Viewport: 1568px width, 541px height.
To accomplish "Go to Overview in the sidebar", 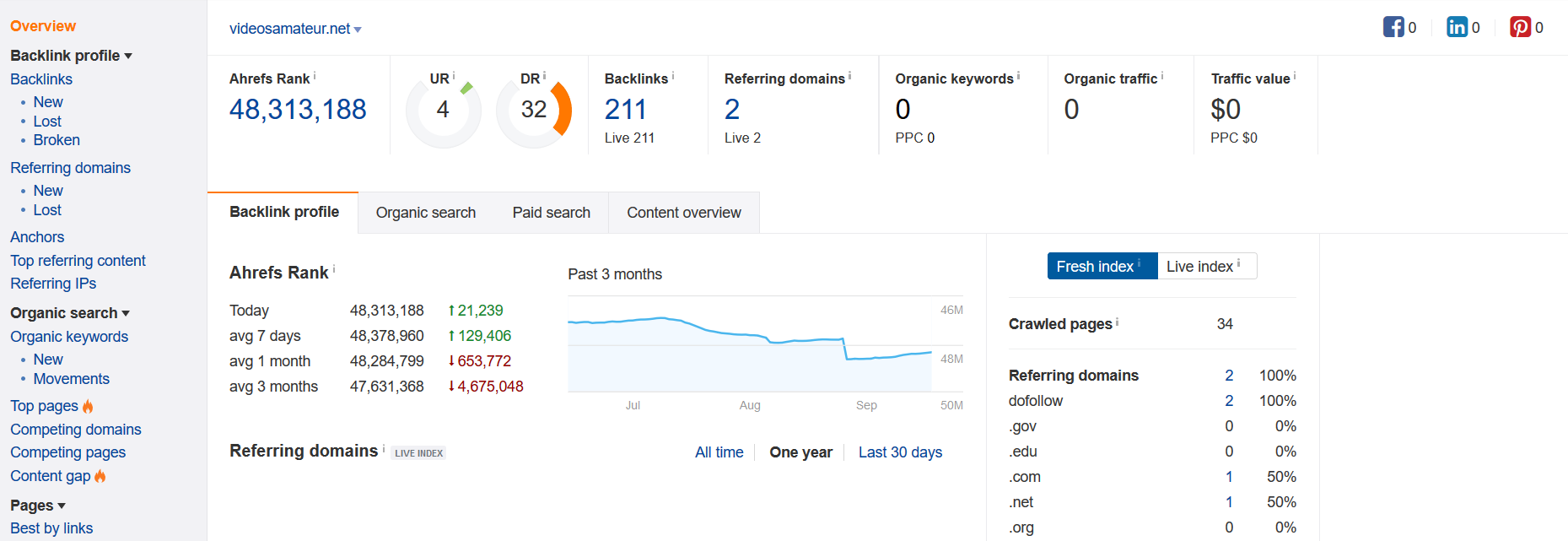I will [43, 26].
